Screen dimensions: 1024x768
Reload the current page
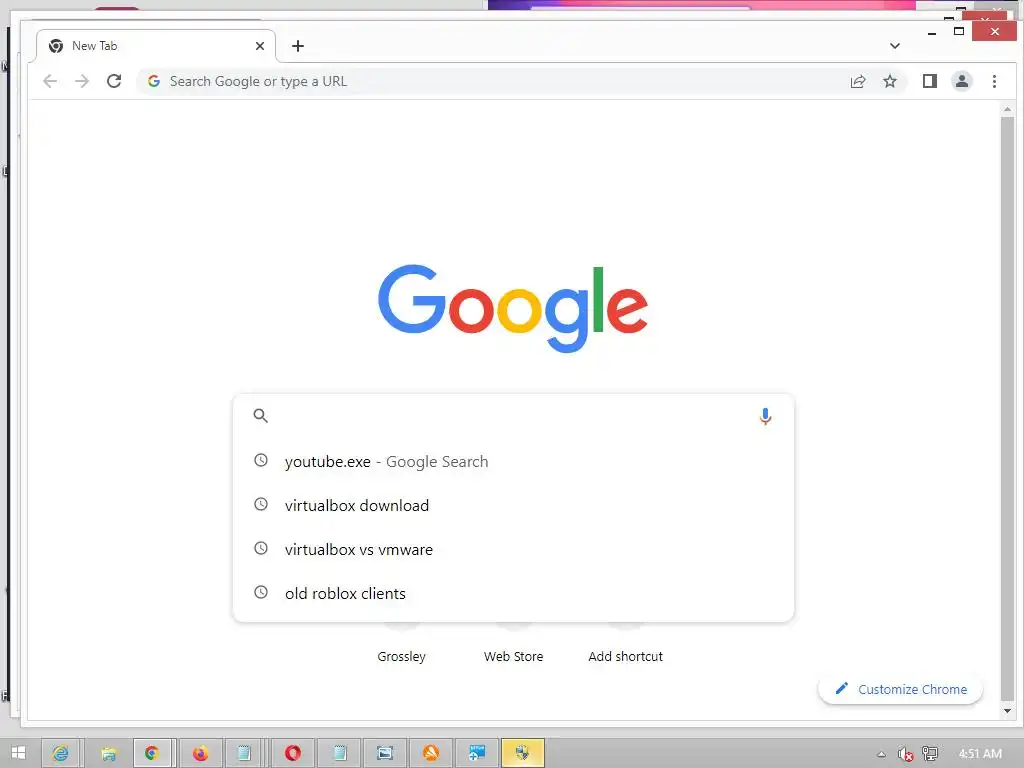coord(114,82)
